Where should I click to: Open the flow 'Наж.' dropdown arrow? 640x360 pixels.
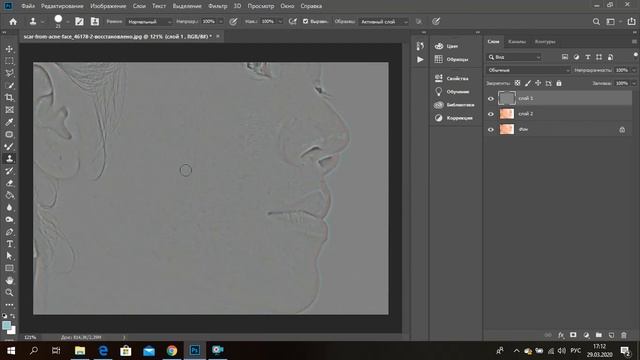280,22
